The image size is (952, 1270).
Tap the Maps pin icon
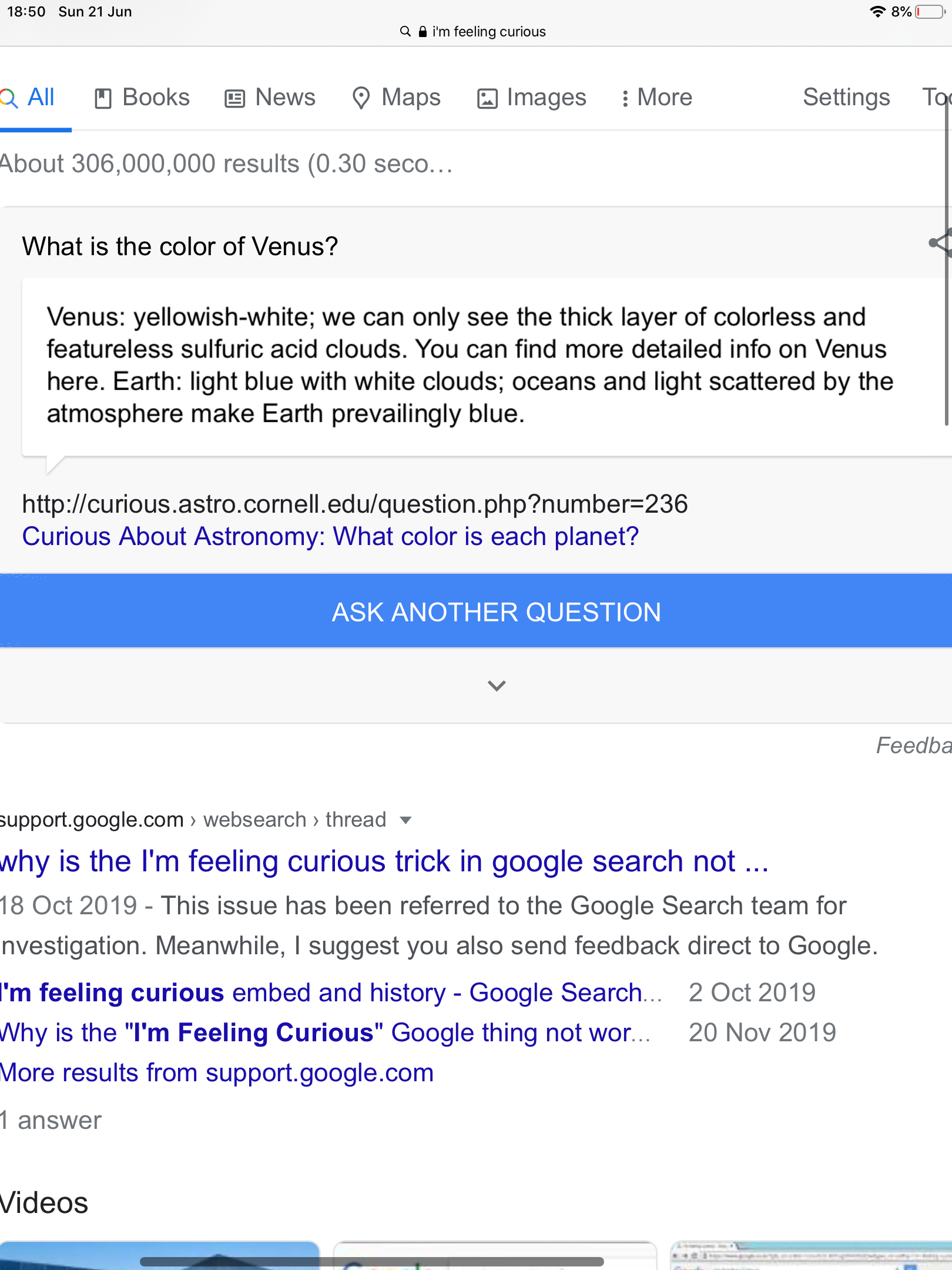pos(361,98)
